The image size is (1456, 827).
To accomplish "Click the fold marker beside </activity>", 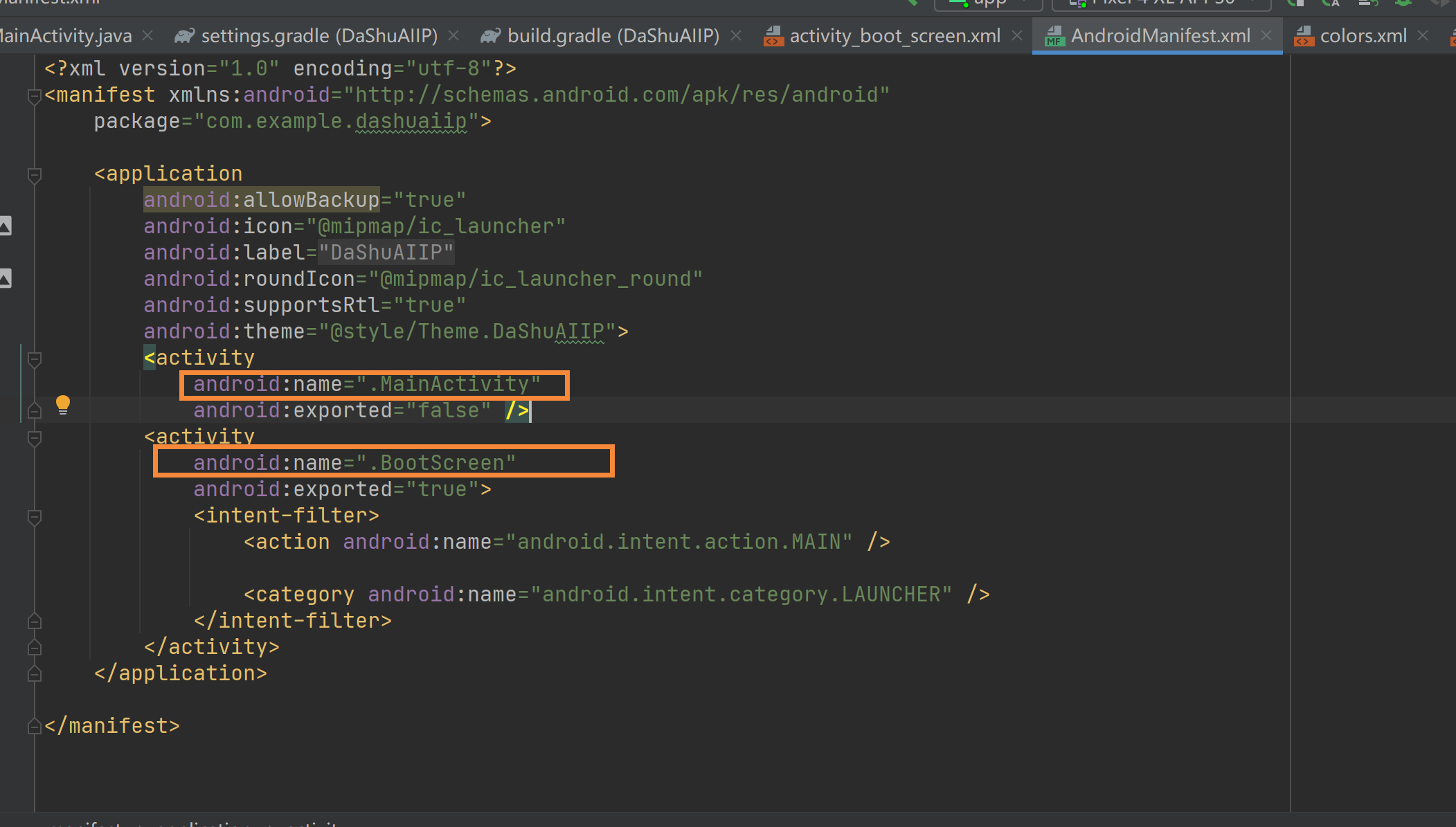I will point(34,647).
